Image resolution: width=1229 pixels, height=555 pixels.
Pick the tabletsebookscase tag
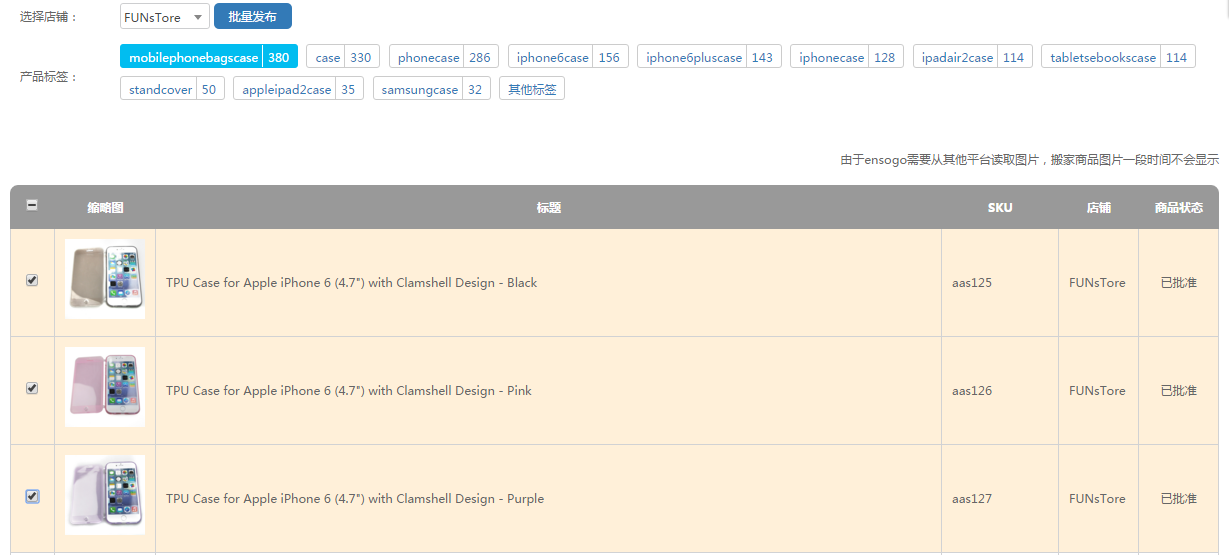(x=1117, y=57)
